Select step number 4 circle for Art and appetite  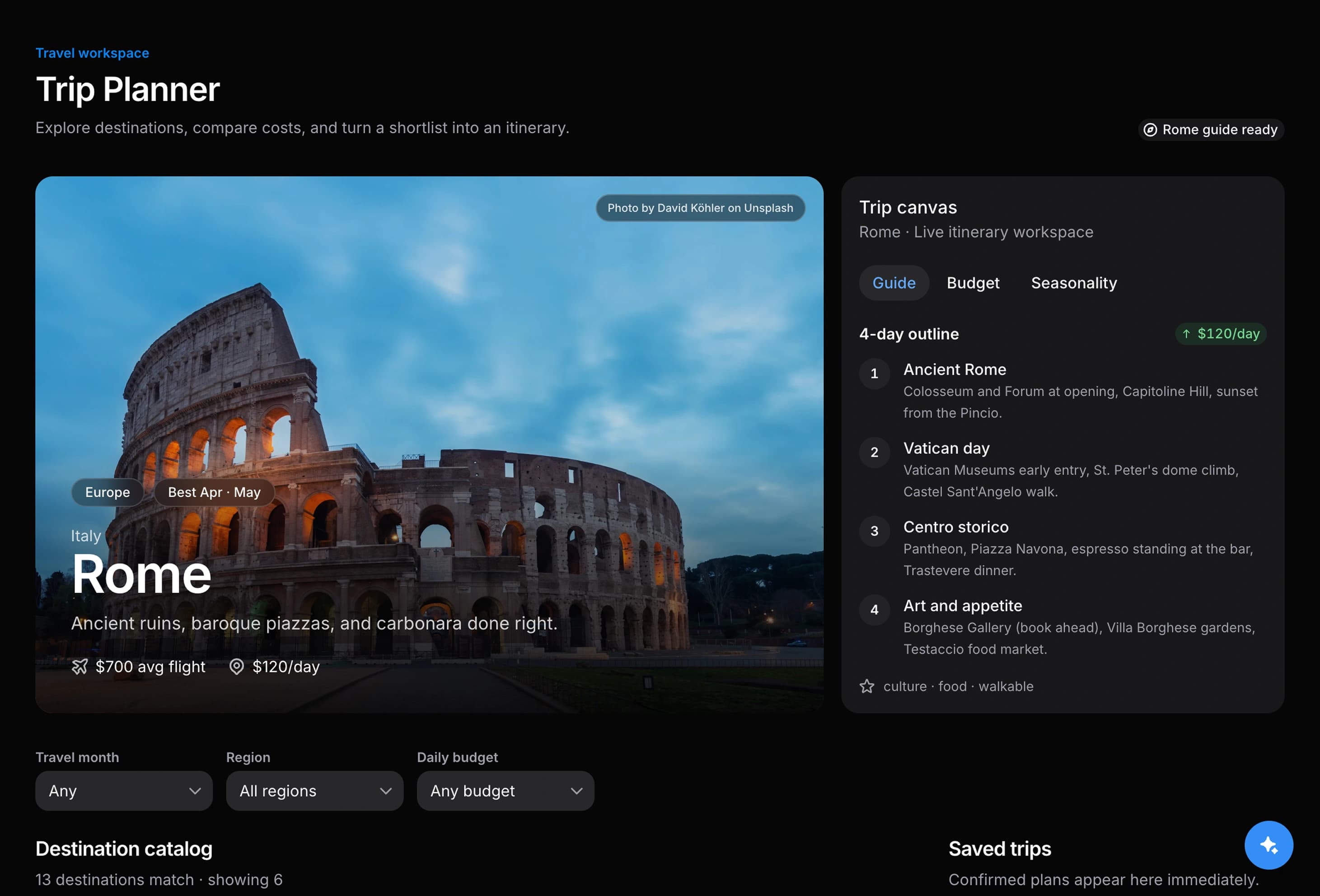874,610
